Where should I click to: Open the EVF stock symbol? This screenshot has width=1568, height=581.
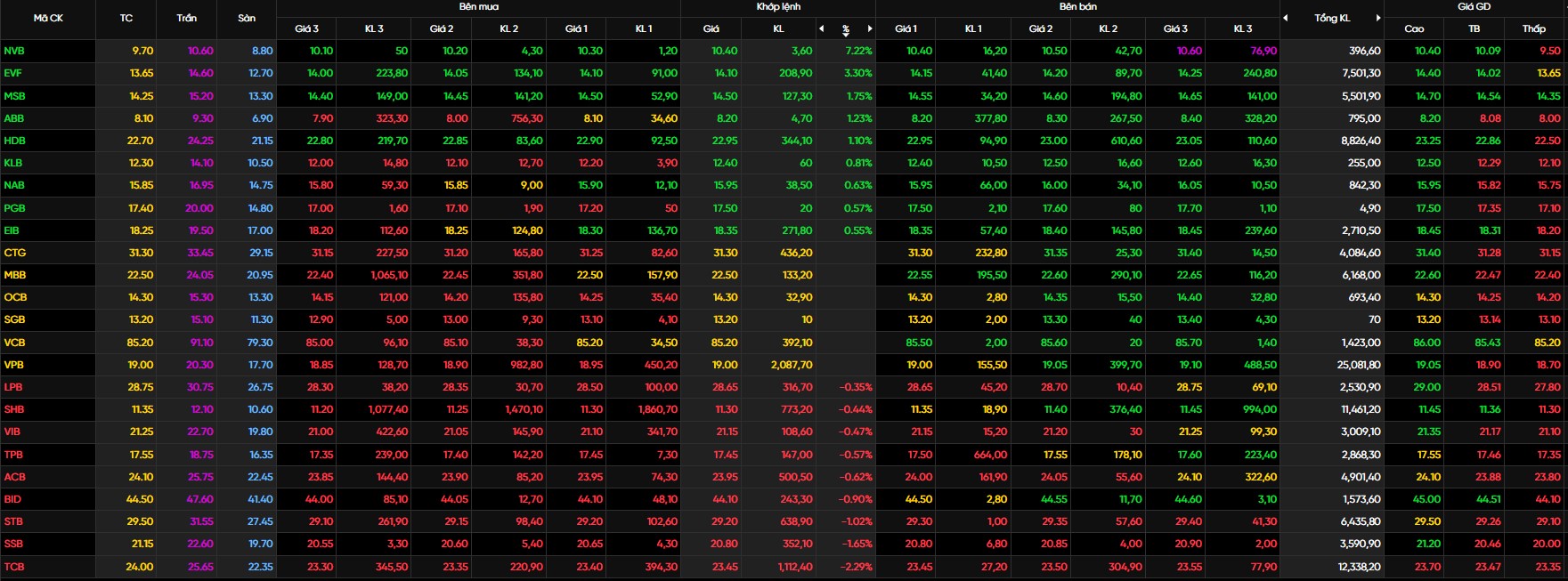(13, 73)
